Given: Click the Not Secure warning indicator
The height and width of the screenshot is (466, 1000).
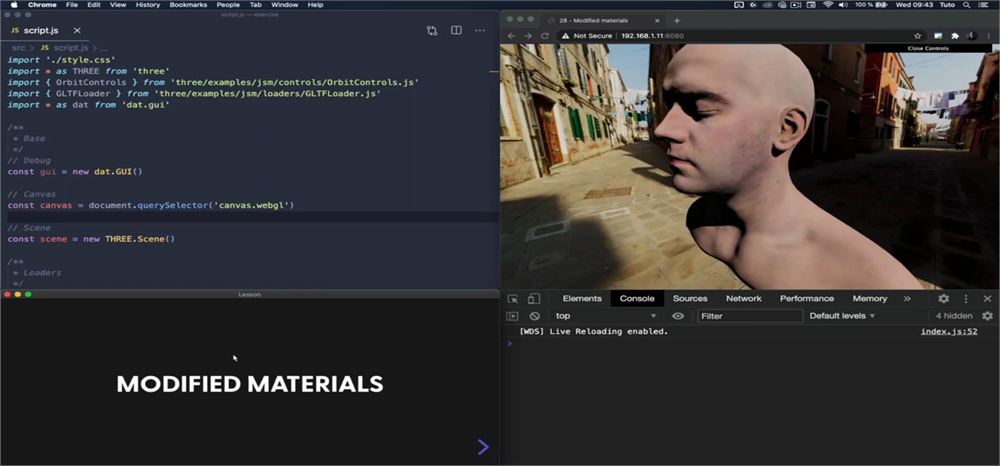Looking at the screenshot, I should click(x=587, y=36).
